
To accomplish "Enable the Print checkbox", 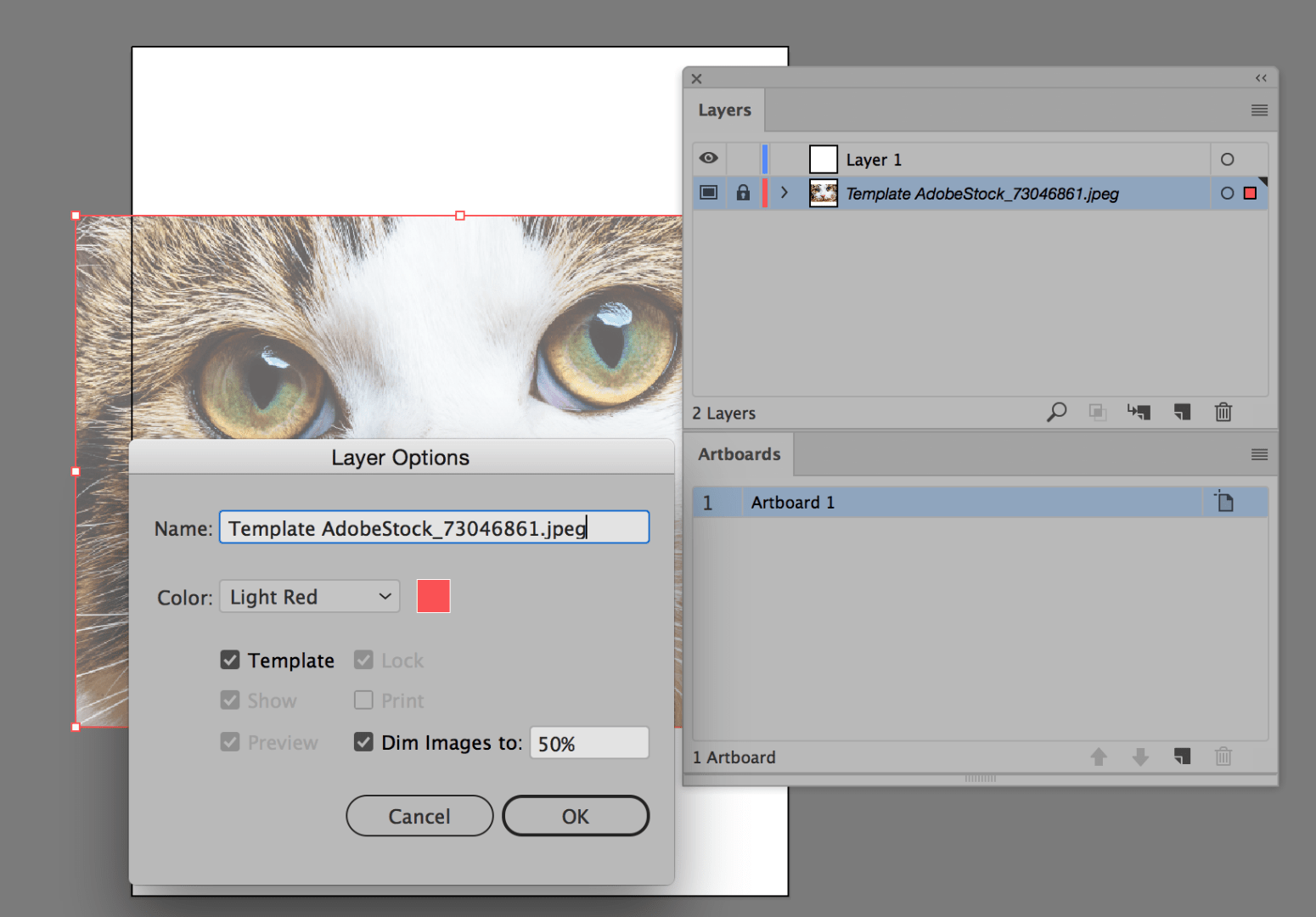I will [363, 700].
